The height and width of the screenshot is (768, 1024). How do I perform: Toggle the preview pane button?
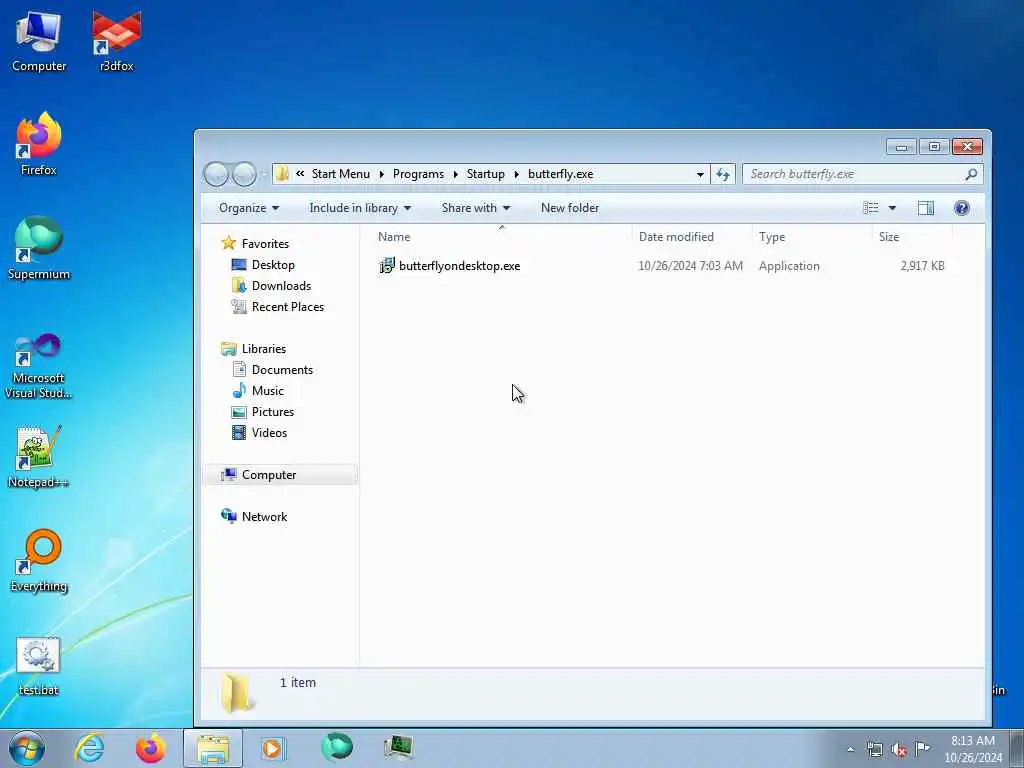(x=925, y=208)
